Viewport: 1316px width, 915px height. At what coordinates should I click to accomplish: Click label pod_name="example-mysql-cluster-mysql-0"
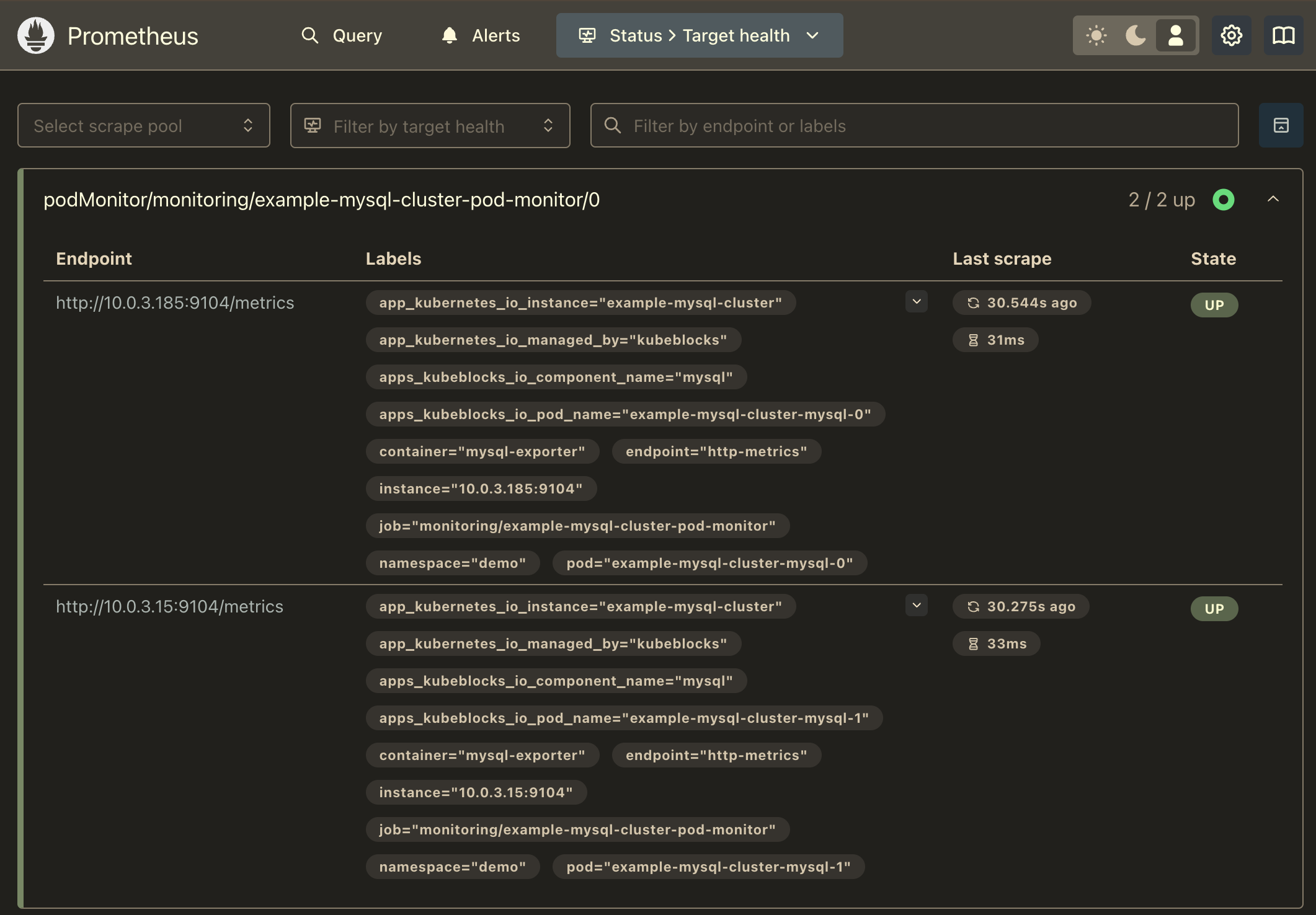coord(625,414)
